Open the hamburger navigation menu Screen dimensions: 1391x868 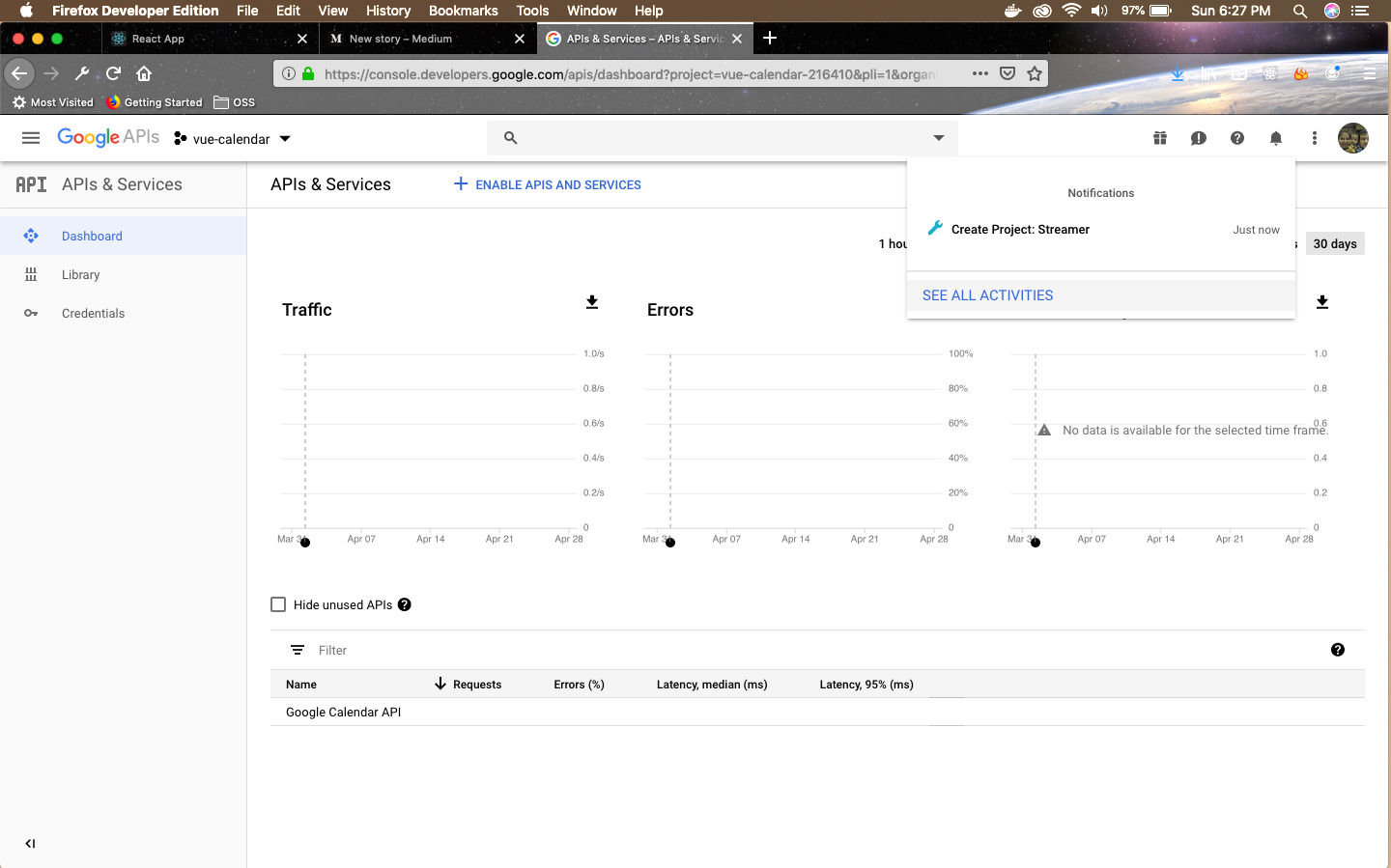[x=31, y=138]
